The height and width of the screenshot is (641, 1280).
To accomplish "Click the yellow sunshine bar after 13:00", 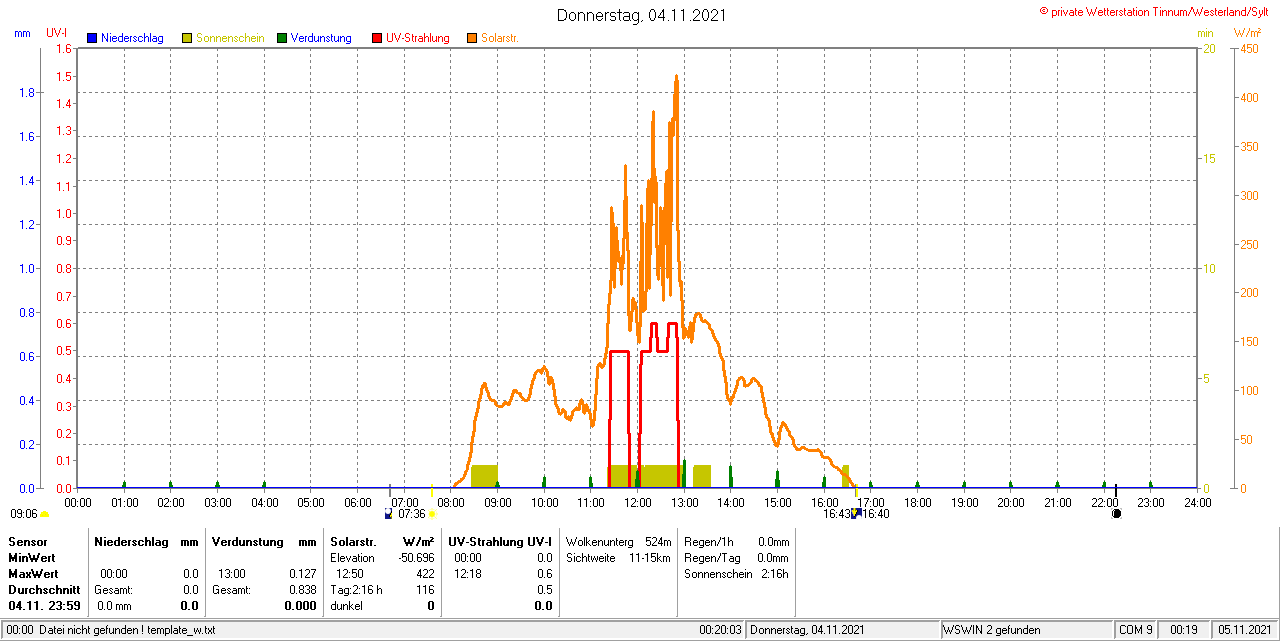I will pos(702,476).
